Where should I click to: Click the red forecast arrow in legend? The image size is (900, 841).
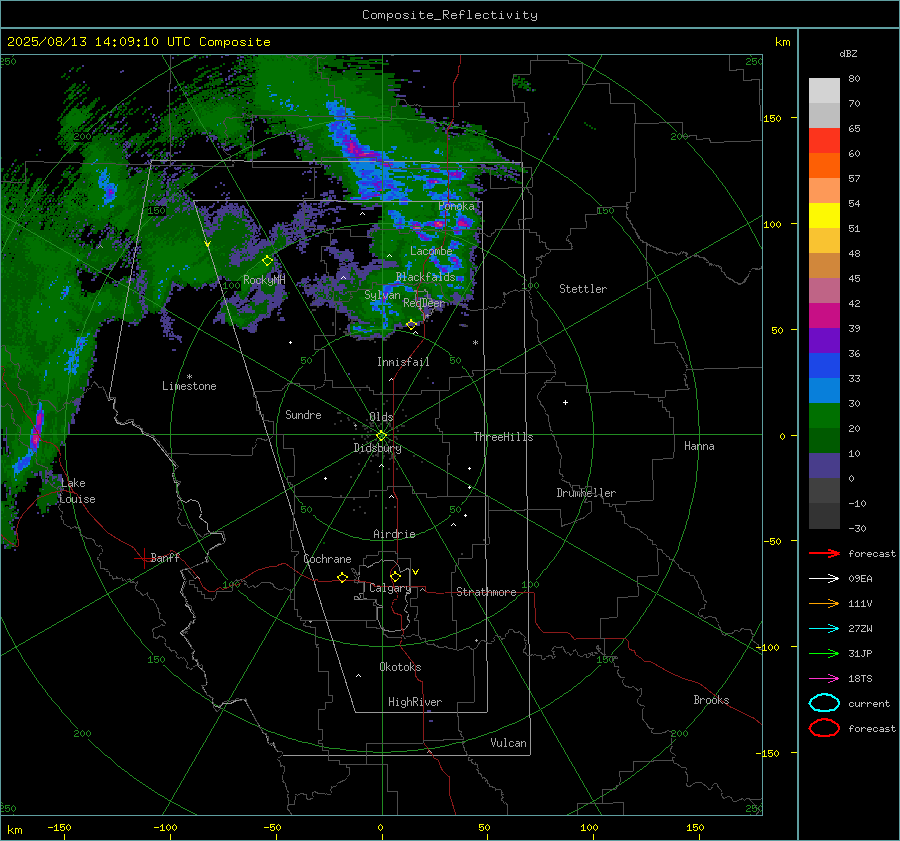tap(824, 553)
